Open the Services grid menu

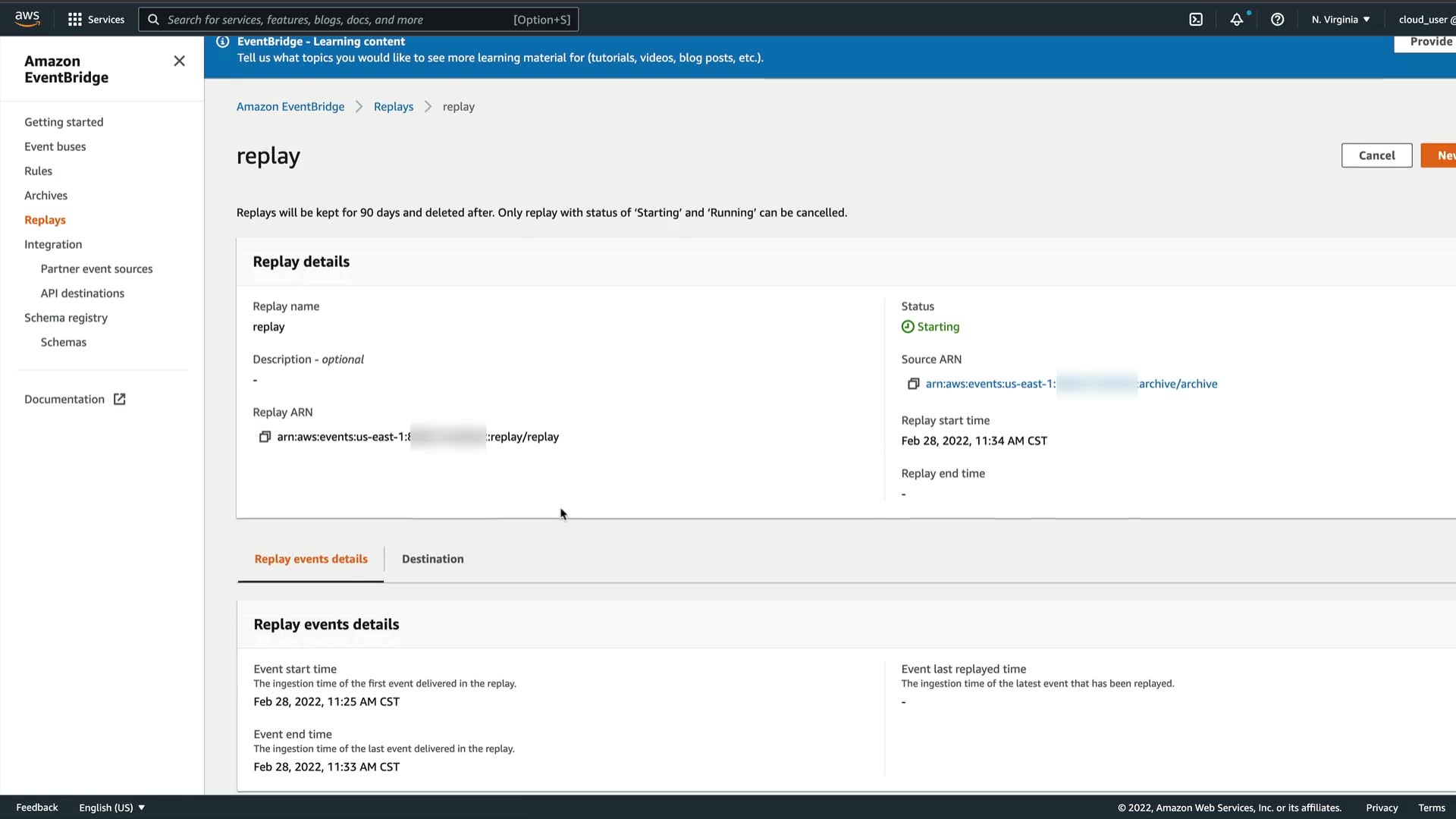[96, 20]
